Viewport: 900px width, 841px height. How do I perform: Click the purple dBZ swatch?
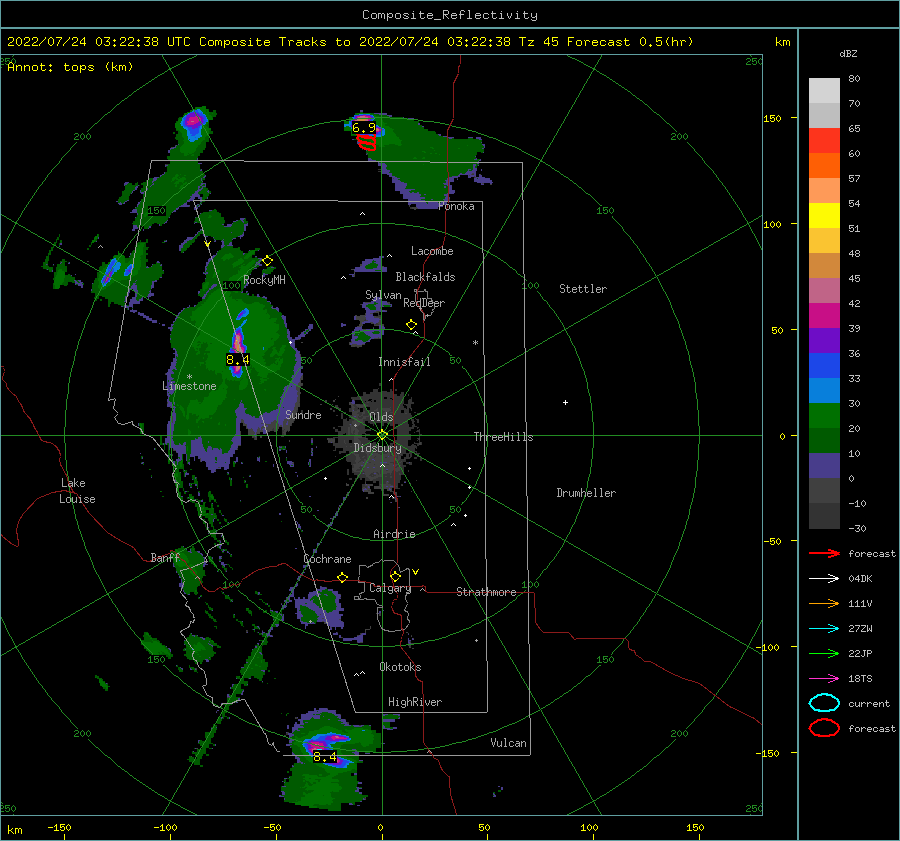point(824,341)
